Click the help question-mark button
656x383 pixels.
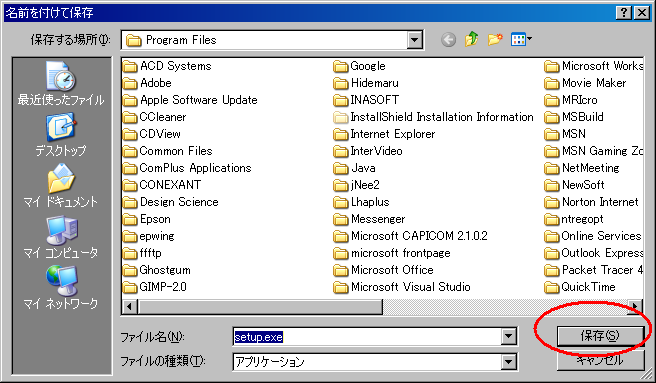[623, 13]
